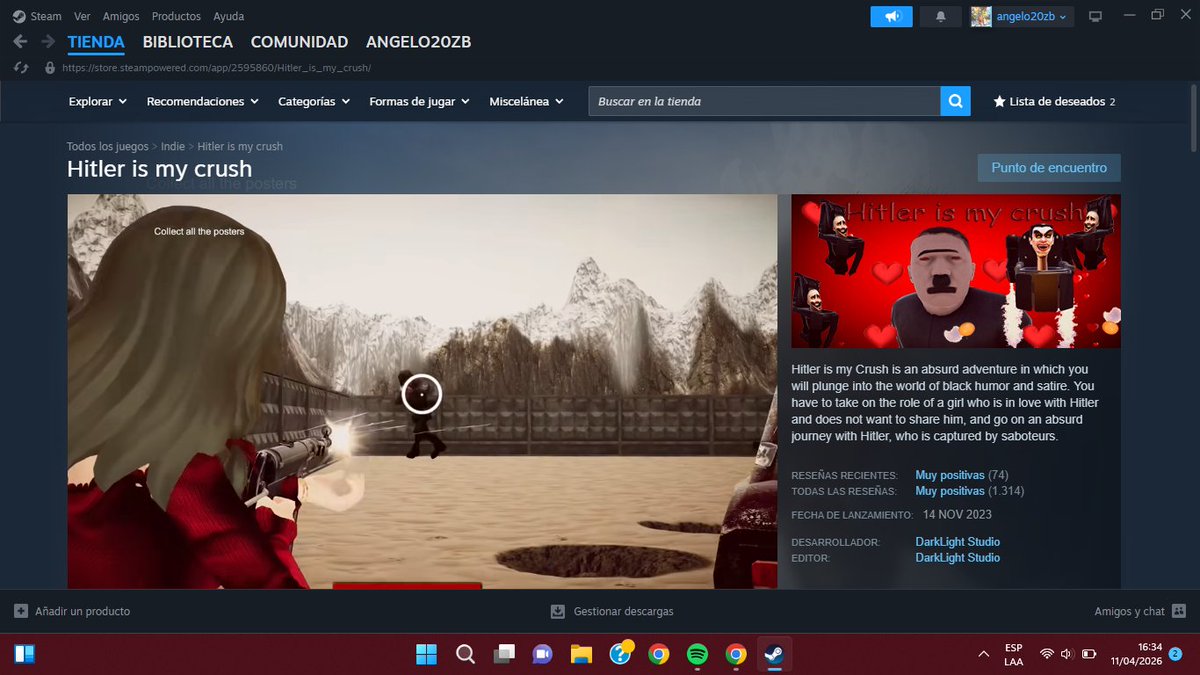Screen dimensions: 1200x675
Task: Follow the Indie breadcrumb link
Action: [173, 146]
